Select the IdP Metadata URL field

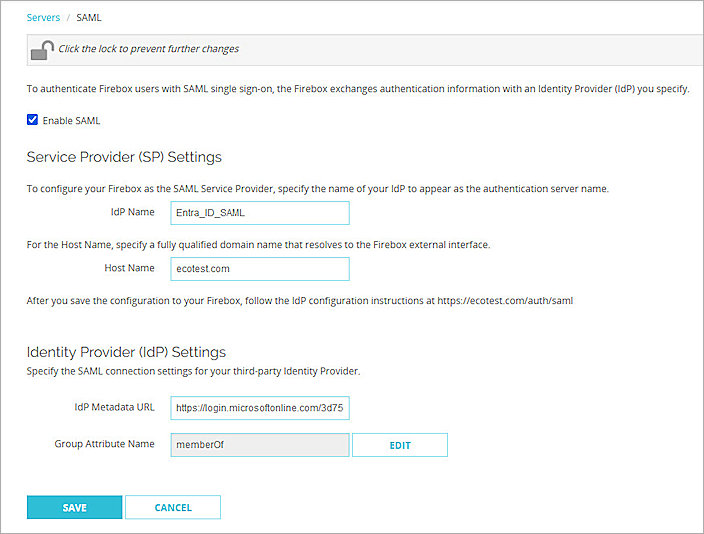[x=260, y=408]
